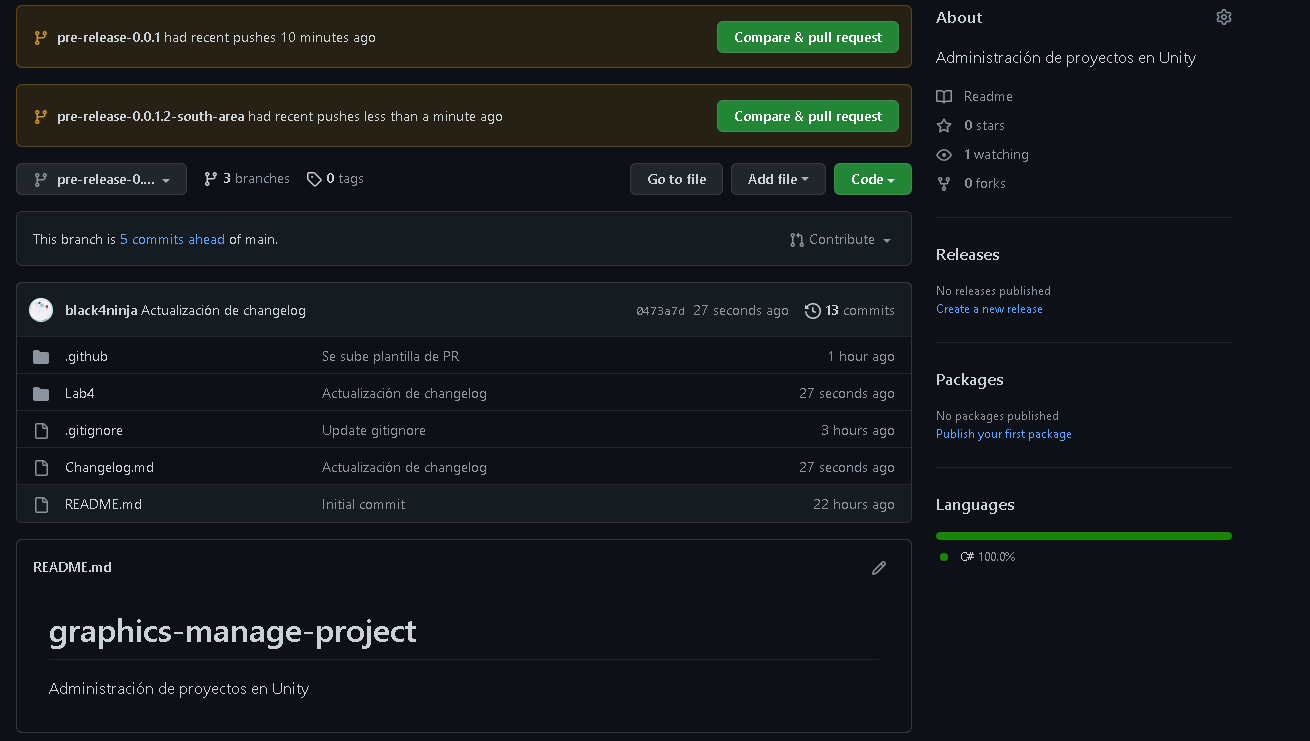Click the README.md panel header title
1310x741 pixels.
click(x=72, y=567)
